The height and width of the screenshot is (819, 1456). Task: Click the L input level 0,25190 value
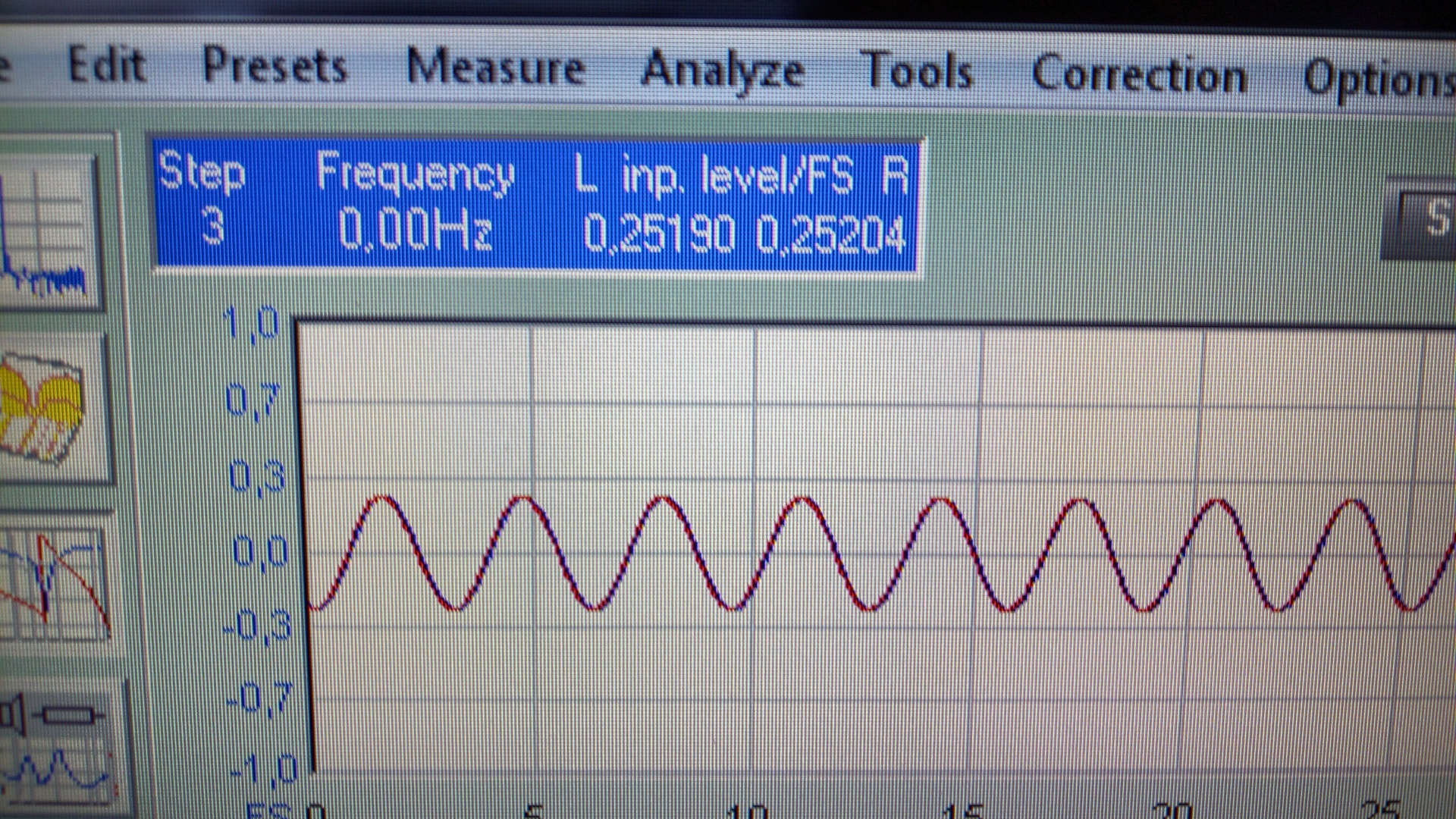(x=659, y=233)
